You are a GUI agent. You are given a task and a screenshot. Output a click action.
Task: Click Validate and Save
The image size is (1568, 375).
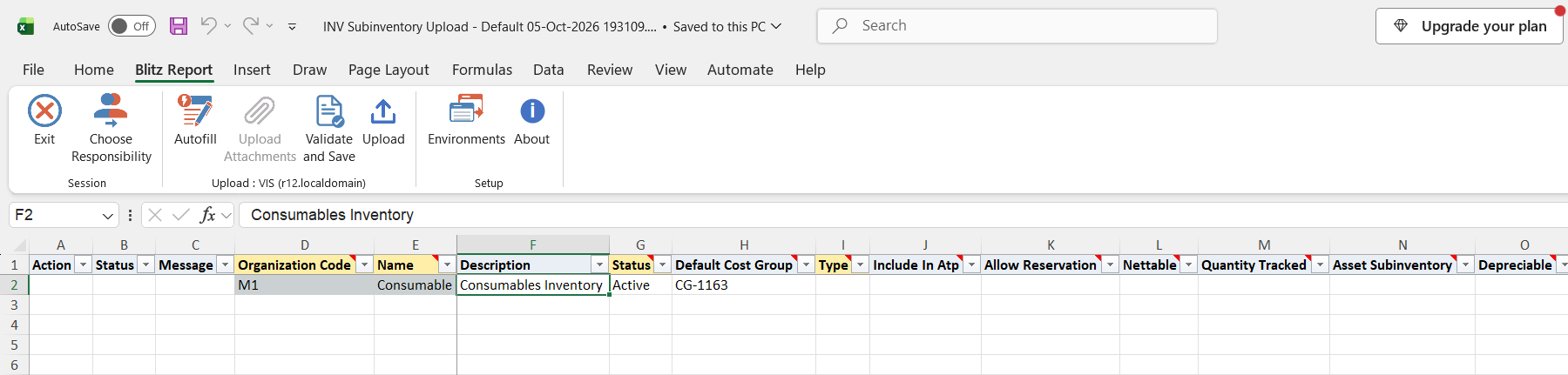[329, 129]
